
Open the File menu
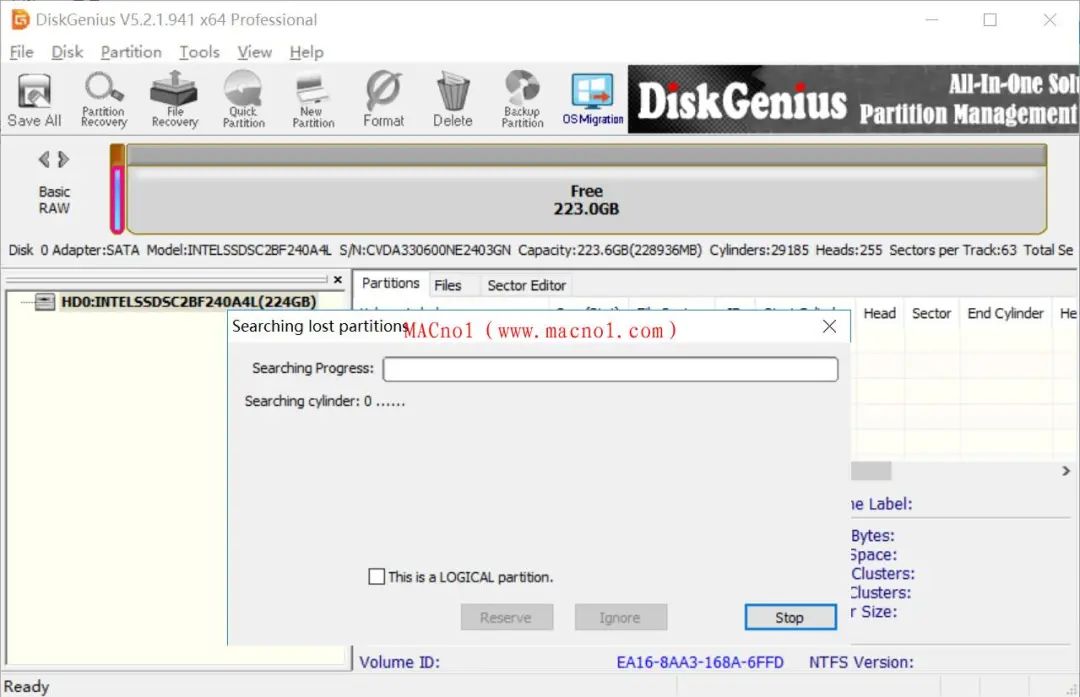pos(21,52)
